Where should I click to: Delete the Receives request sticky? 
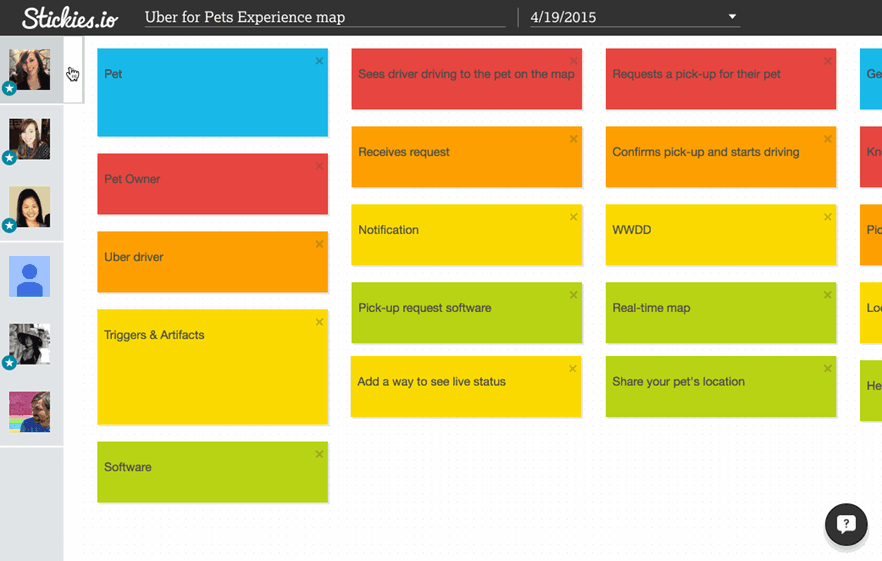click(574, 139)
